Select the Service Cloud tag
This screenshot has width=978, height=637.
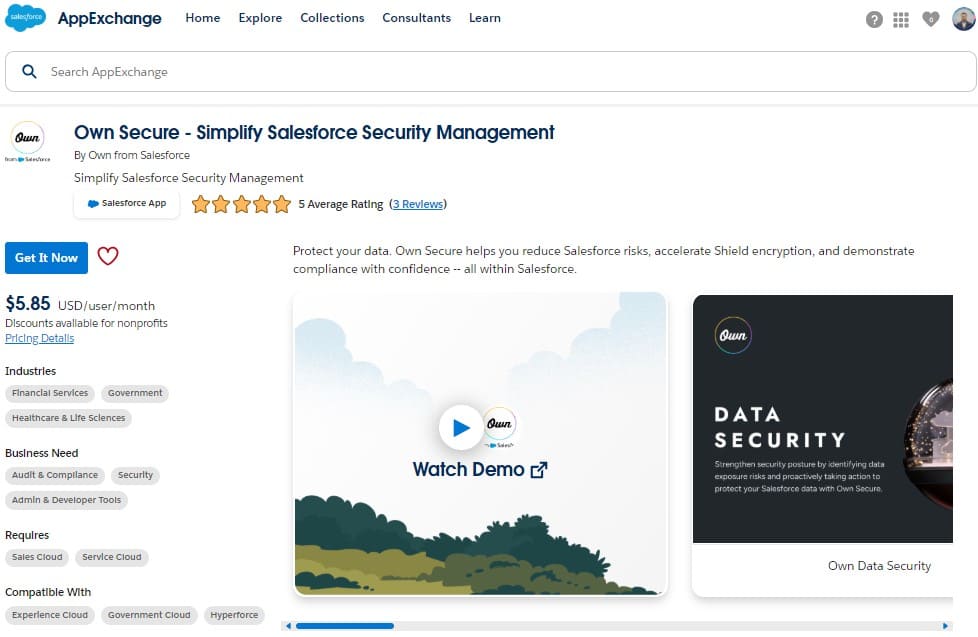tap(112, 557)
